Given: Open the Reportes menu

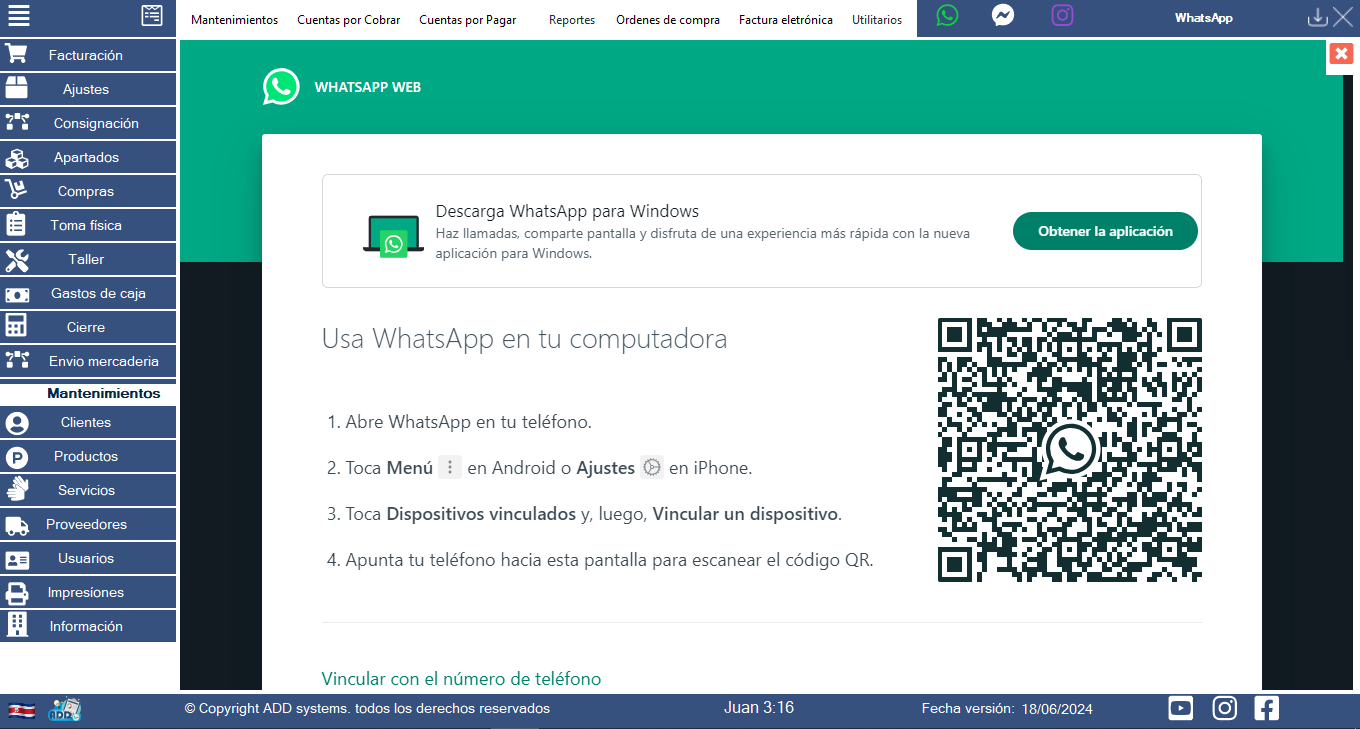Looking at the screenshot, I should tap(572, 20).
